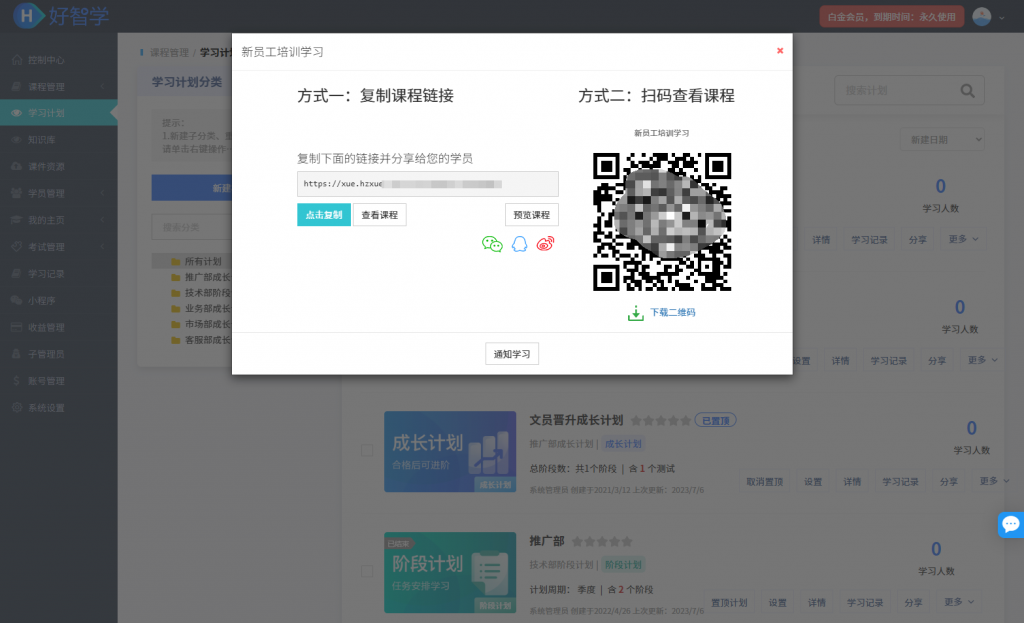The image size is (1024, 623).
Task: Check the 文员晋升成长计划 checkbox
Action: 367,451
